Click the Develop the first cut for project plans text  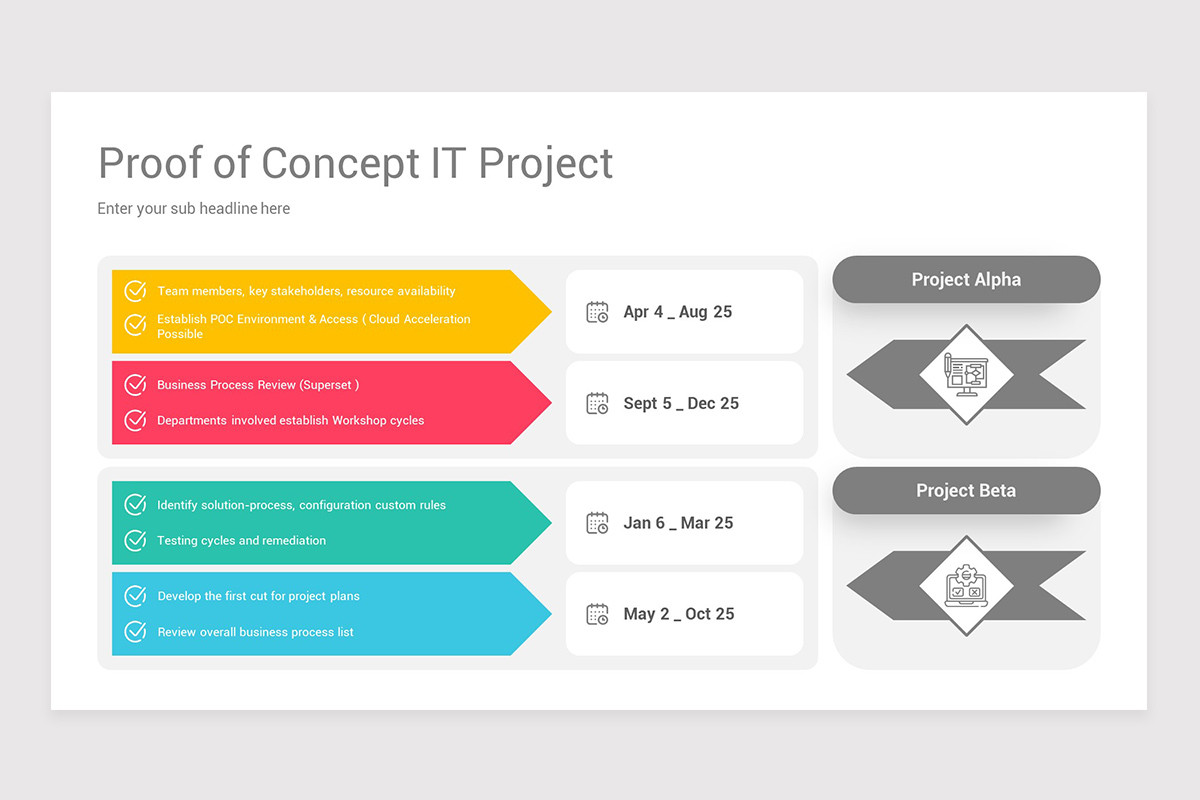258,596
